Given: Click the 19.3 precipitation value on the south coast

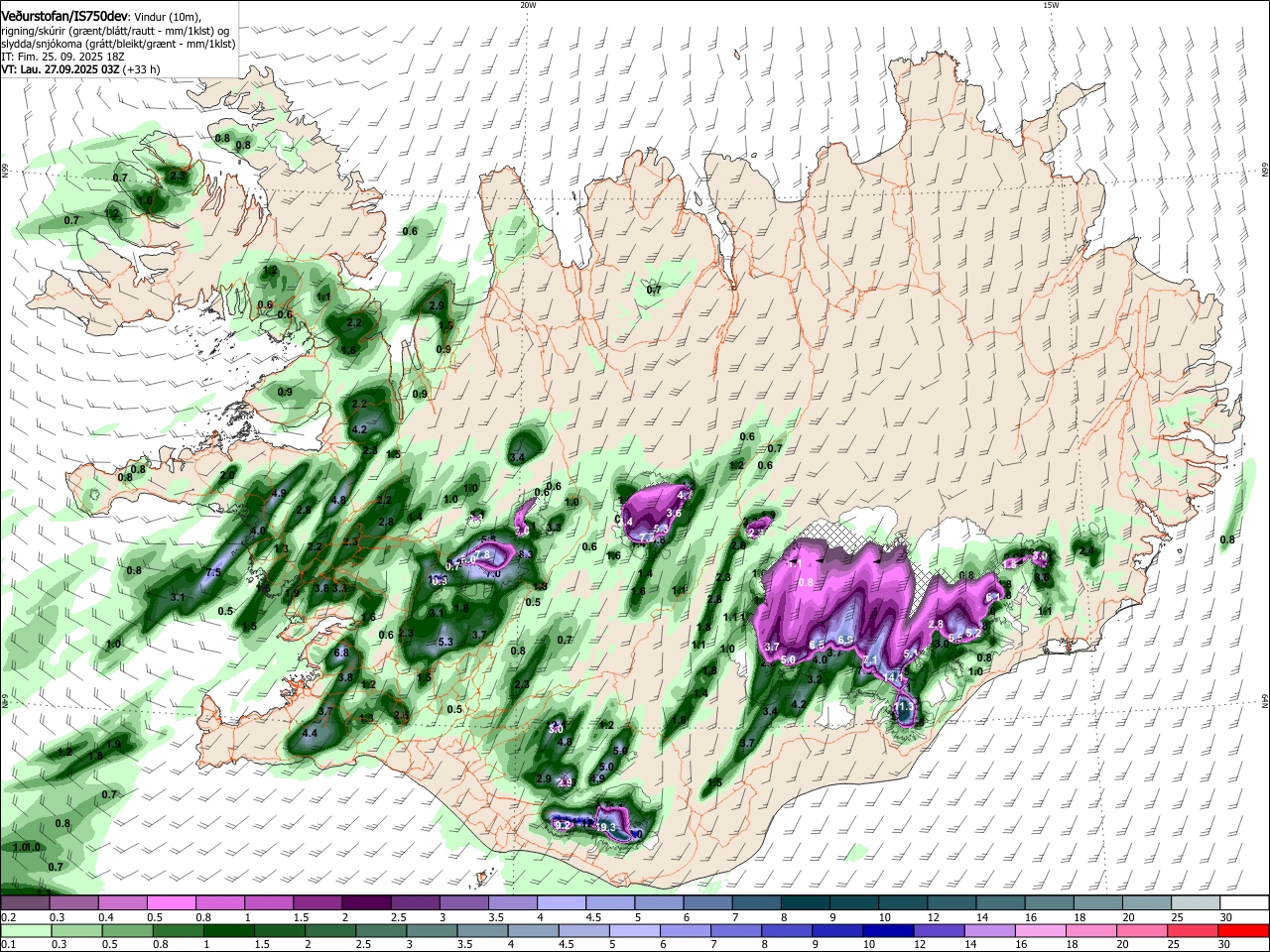Looking at the screenshot, I should (x=606, y=827).
